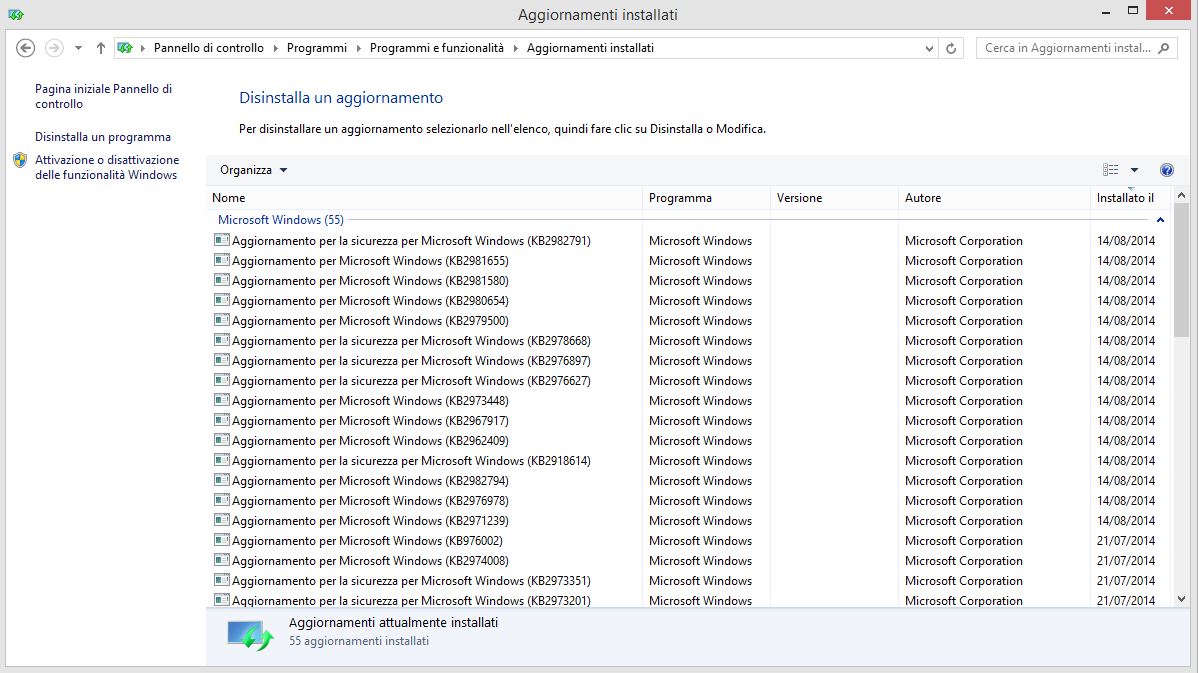
Task: Click icon of update KB2967917
Action: pos(222,419)
